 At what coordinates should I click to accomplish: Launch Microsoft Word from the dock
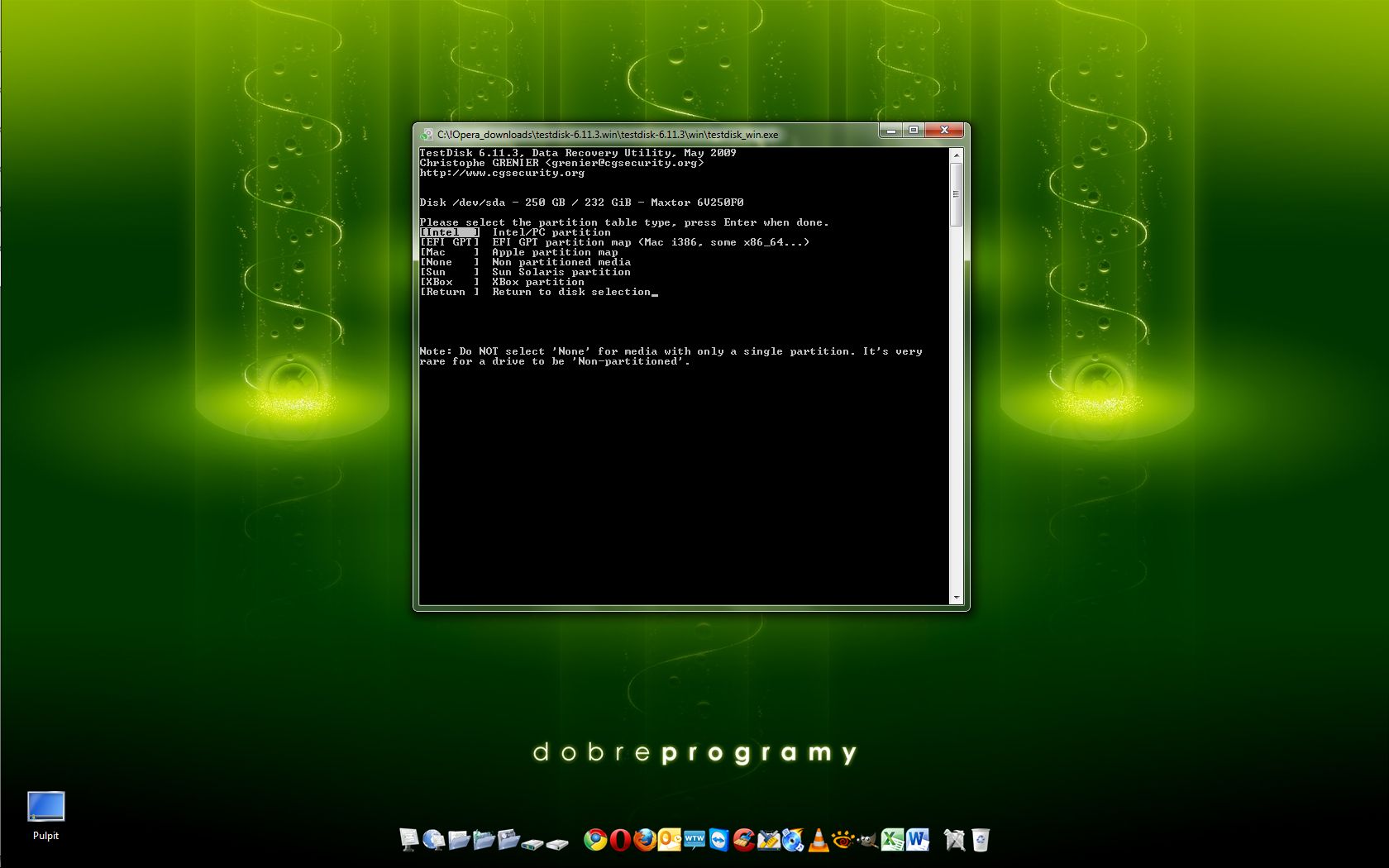(x=917, y=840)
